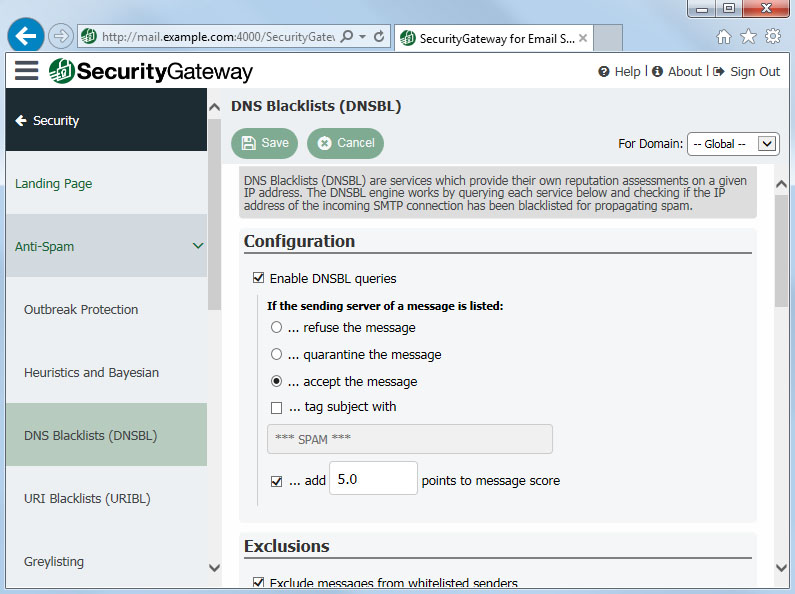Click the browser address bar URL
795x594 pixels.
[x=218, y=36]
